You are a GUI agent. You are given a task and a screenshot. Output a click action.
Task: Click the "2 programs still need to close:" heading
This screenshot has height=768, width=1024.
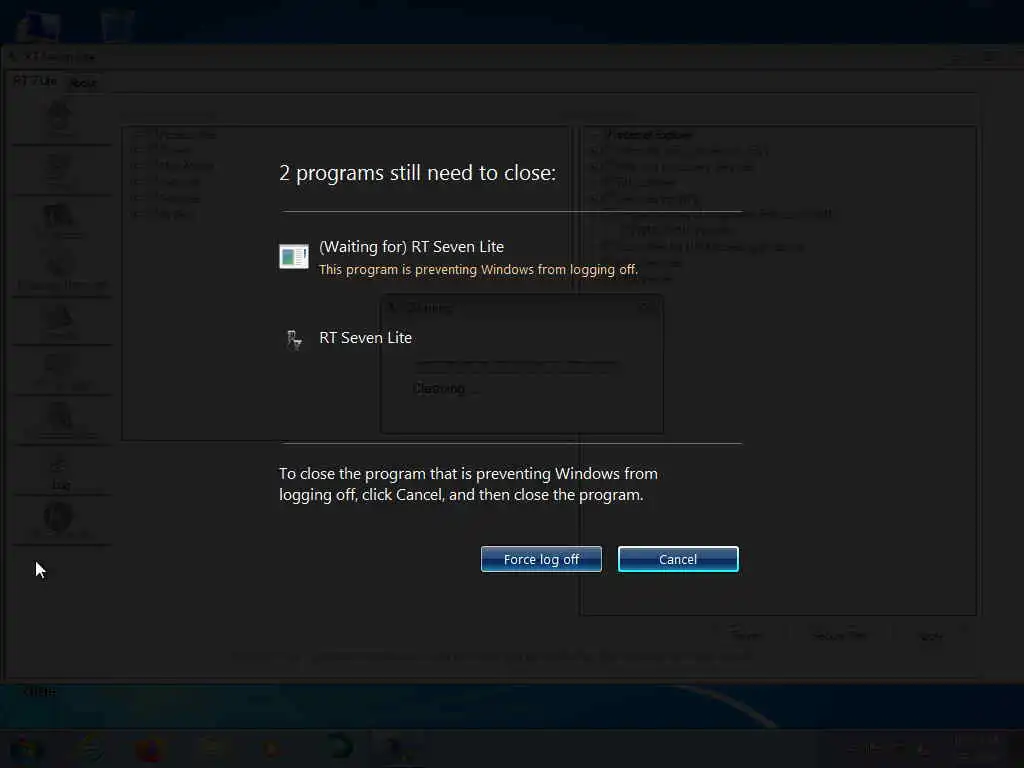coord(417,173)
